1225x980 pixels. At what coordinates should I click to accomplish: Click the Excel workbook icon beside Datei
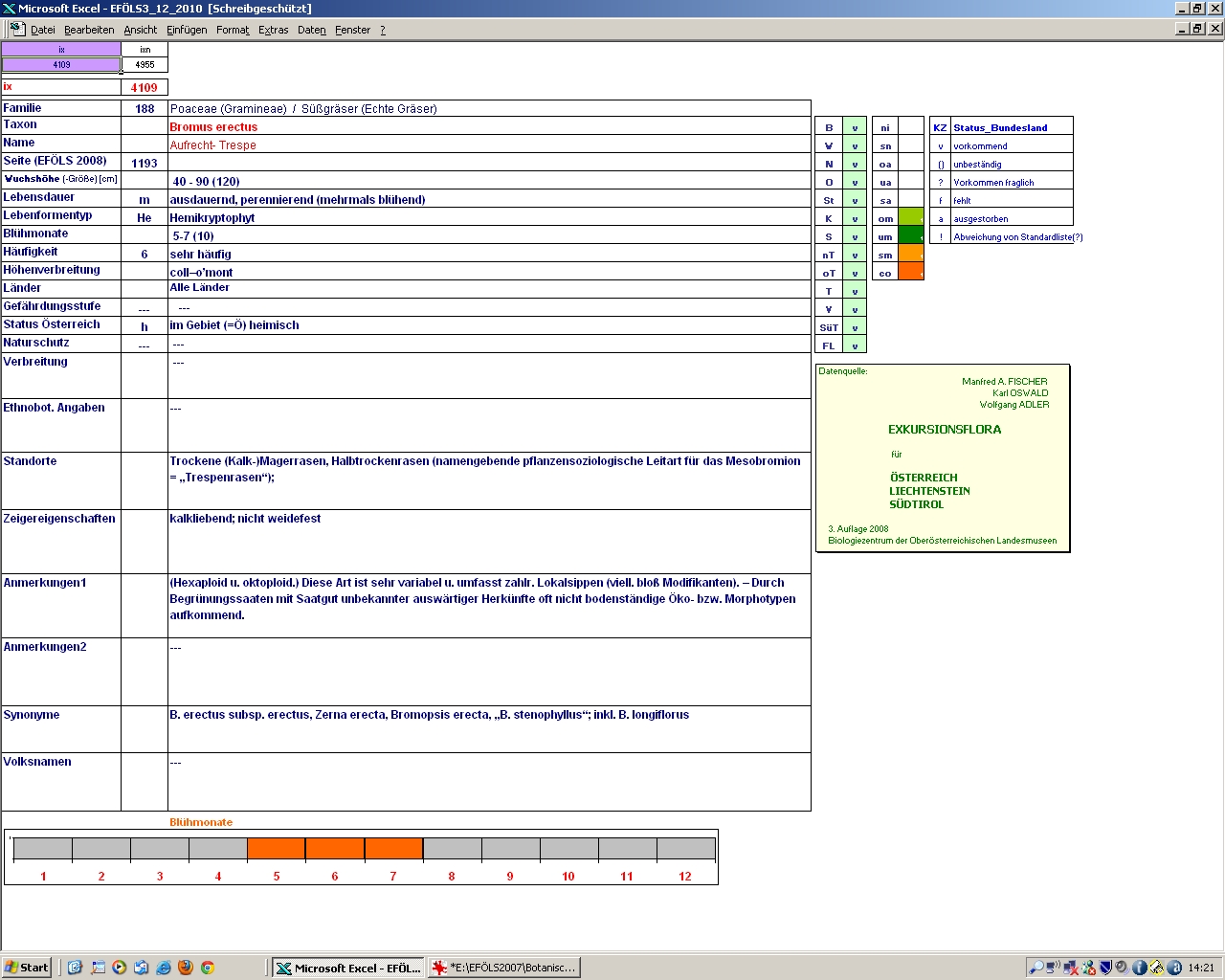click(x=17, y=29)
